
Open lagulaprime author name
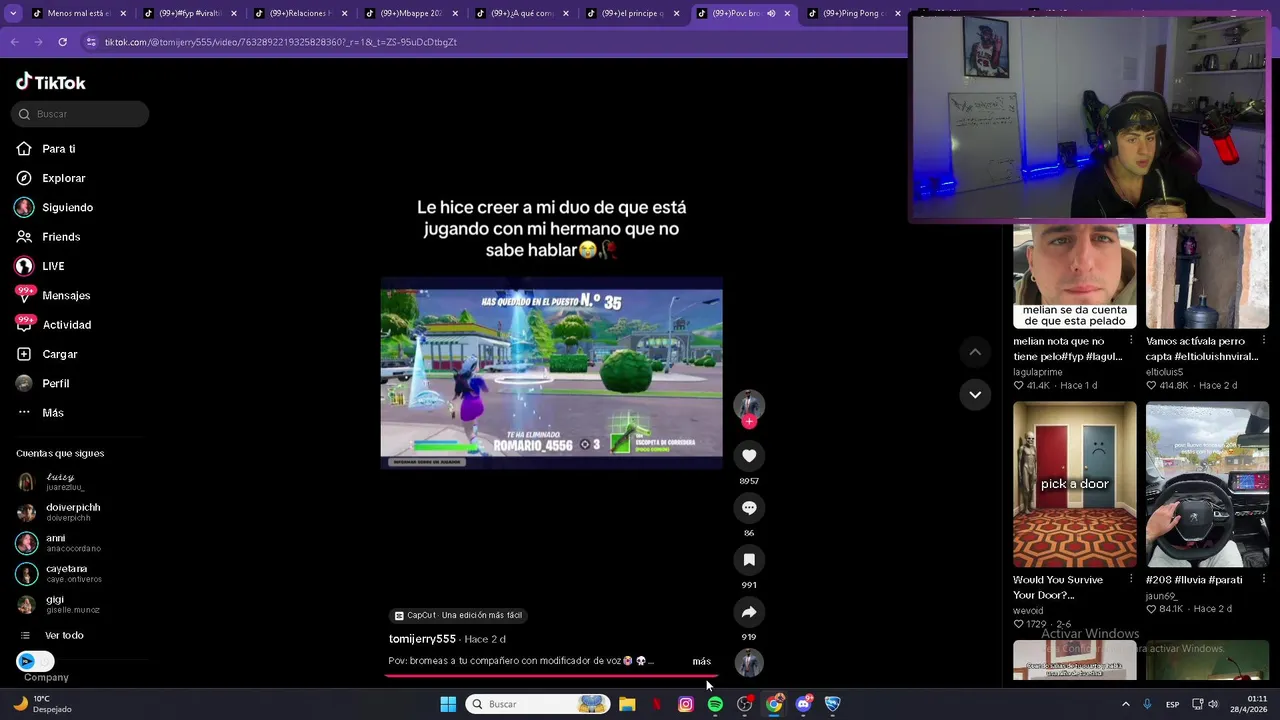[x=1037, y=372]
